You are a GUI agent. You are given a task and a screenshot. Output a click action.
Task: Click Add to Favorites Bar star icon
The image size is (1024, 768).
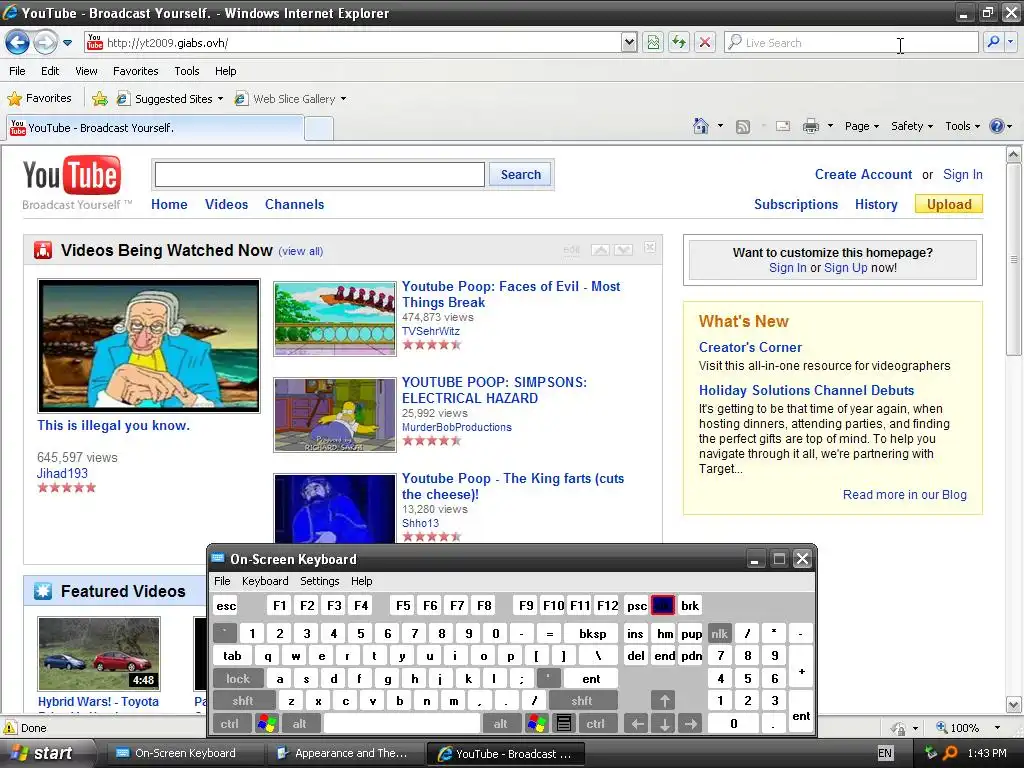coord(99,99)
